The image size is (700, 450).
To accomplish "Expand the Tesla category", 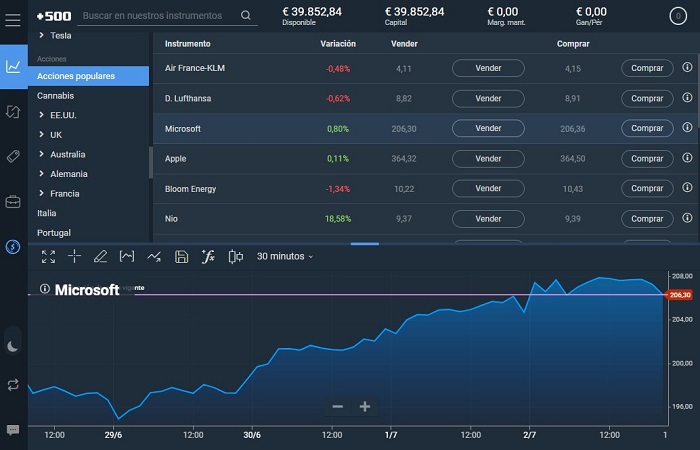I will click(41, 35).
